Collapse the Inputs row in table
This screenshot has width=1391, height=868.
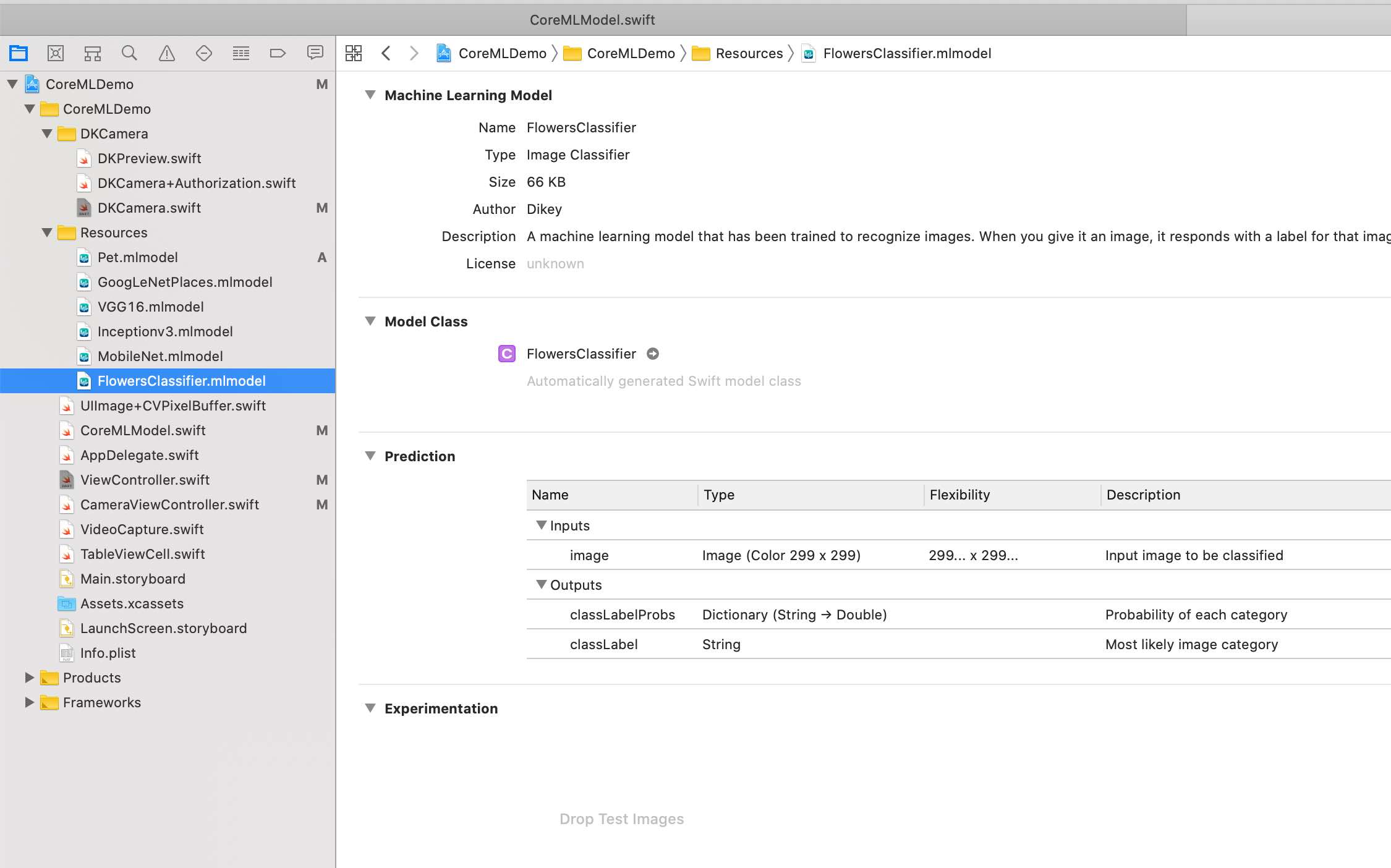[542, 525]
